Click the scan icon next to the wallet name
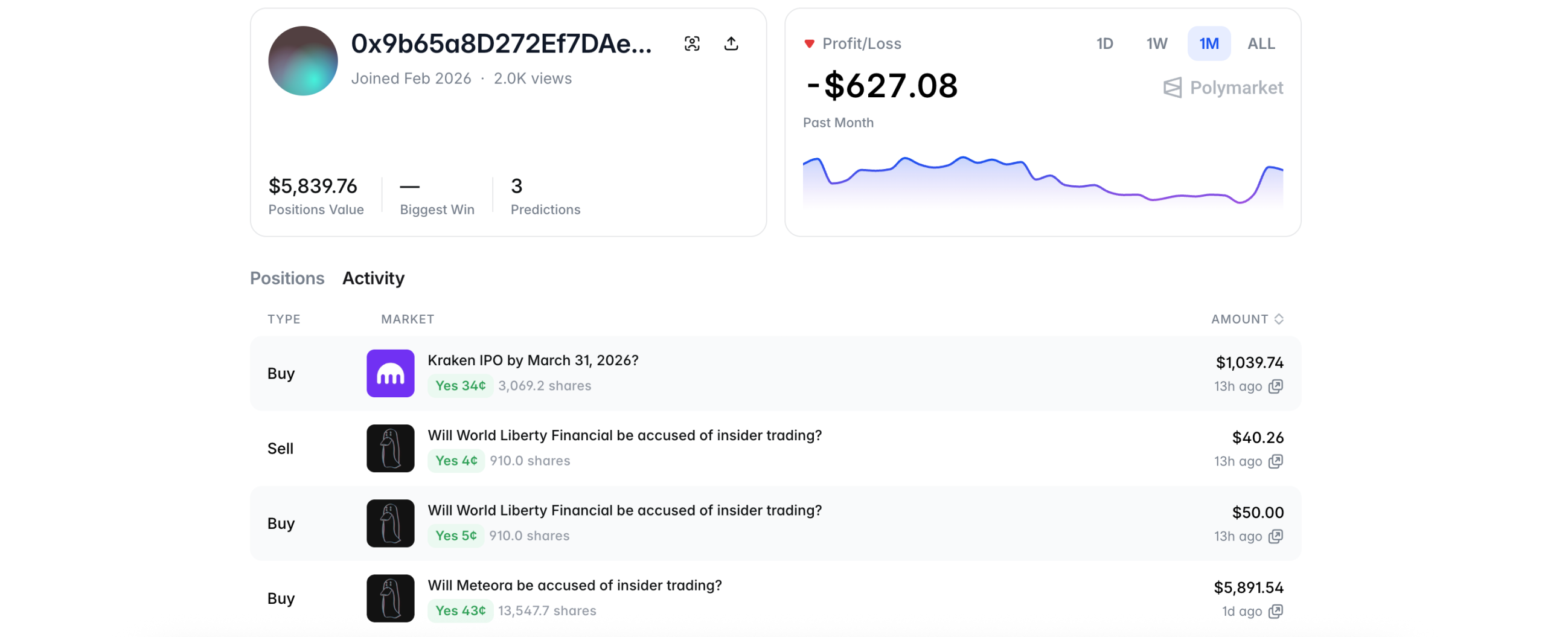The width and height of the screenshot is (1568, 637). click(693, 43)
